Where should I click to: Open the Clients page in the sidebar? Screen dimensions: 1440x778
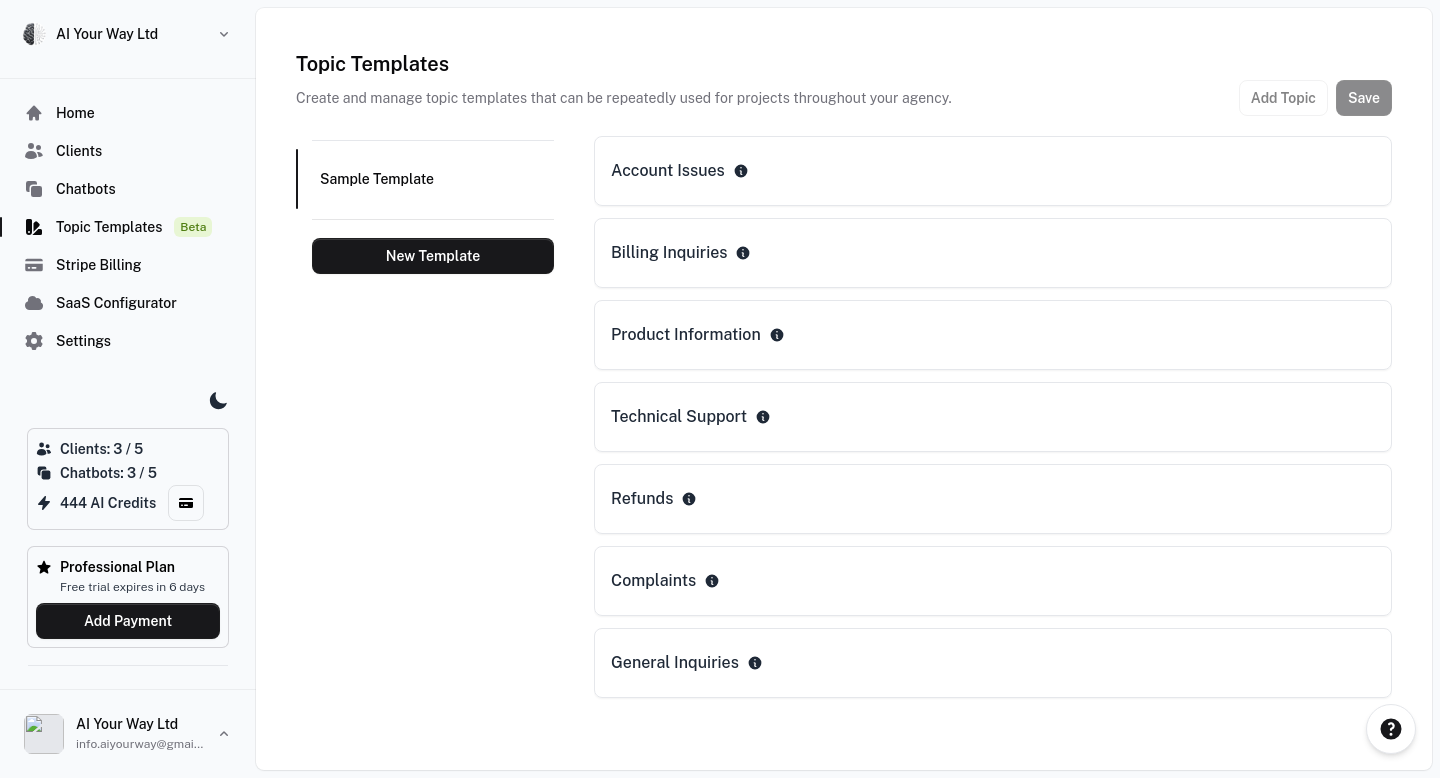click(79, 151)
